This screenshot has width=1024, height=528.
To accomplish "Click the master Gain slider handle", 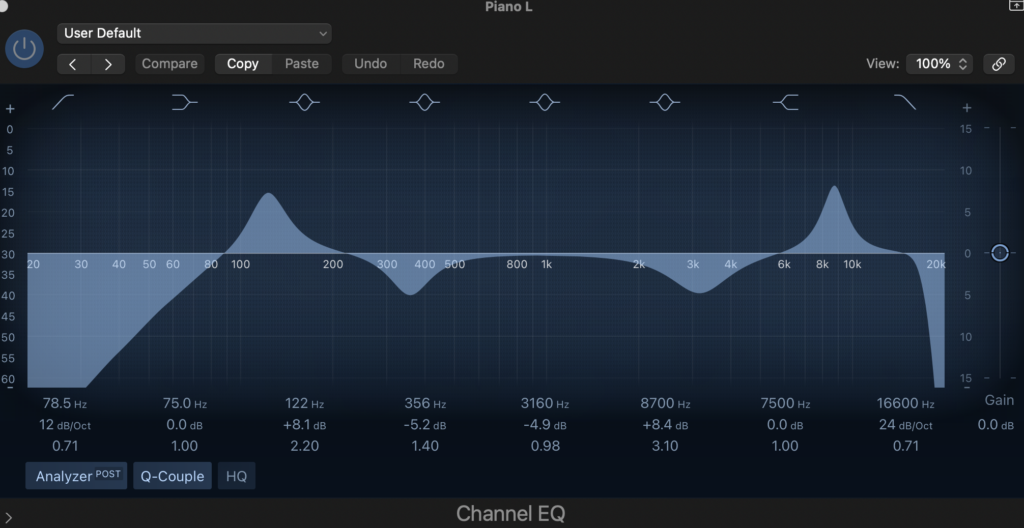I will click(x=999, y=253).
